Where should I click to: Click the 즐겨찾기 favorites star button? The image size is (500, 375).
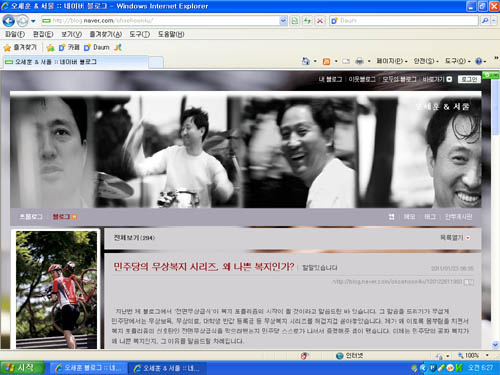(x=20, y=48)
